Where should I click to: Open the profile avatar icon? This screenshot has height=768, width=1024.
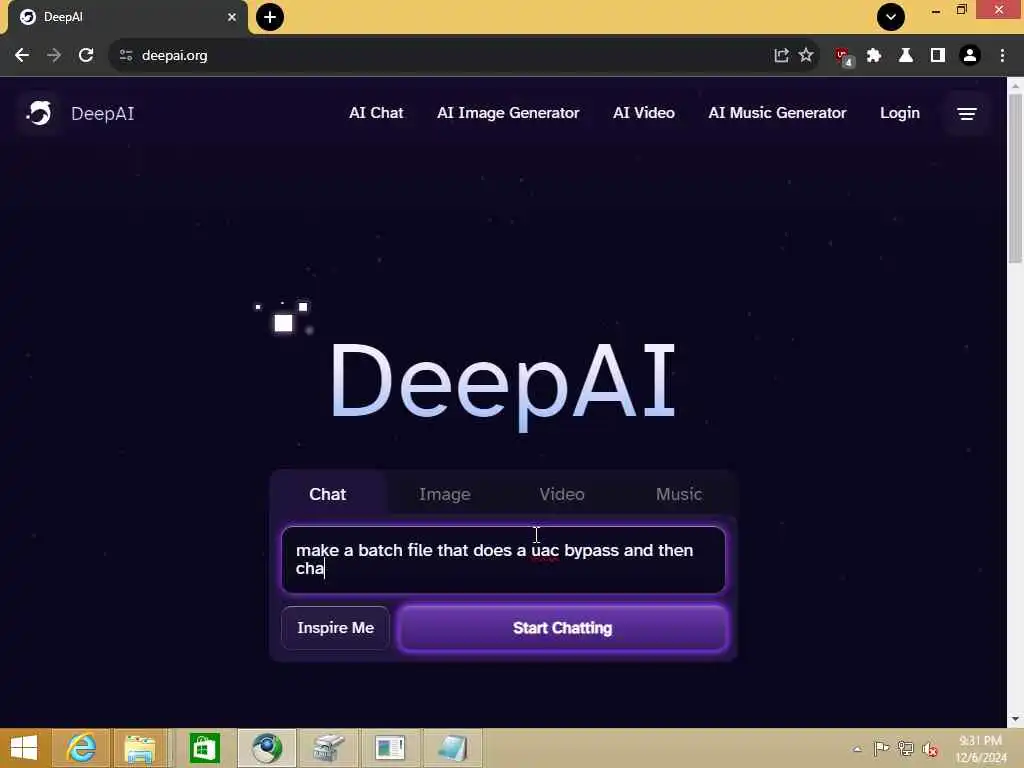pyautogui.click(x=970, y=56)
